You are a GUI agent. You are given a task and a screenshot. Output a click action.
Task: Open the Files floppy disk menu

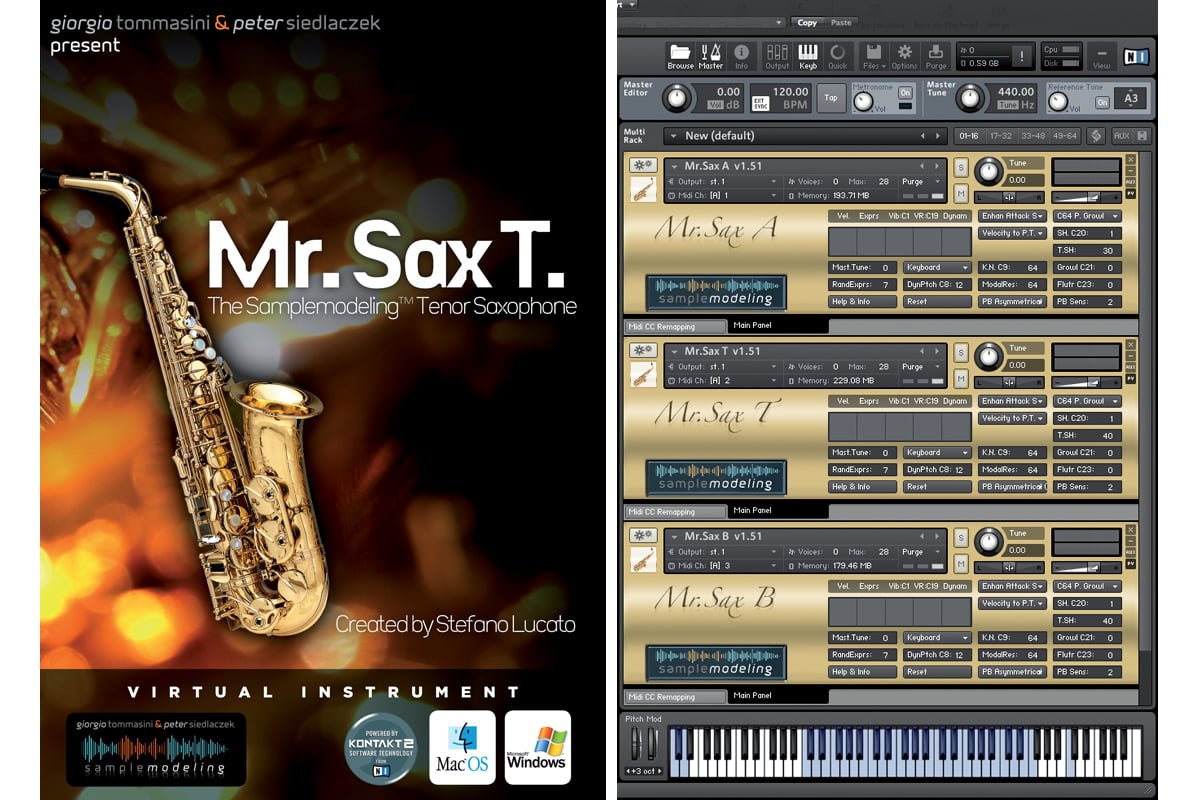click(x=873, y=56)
